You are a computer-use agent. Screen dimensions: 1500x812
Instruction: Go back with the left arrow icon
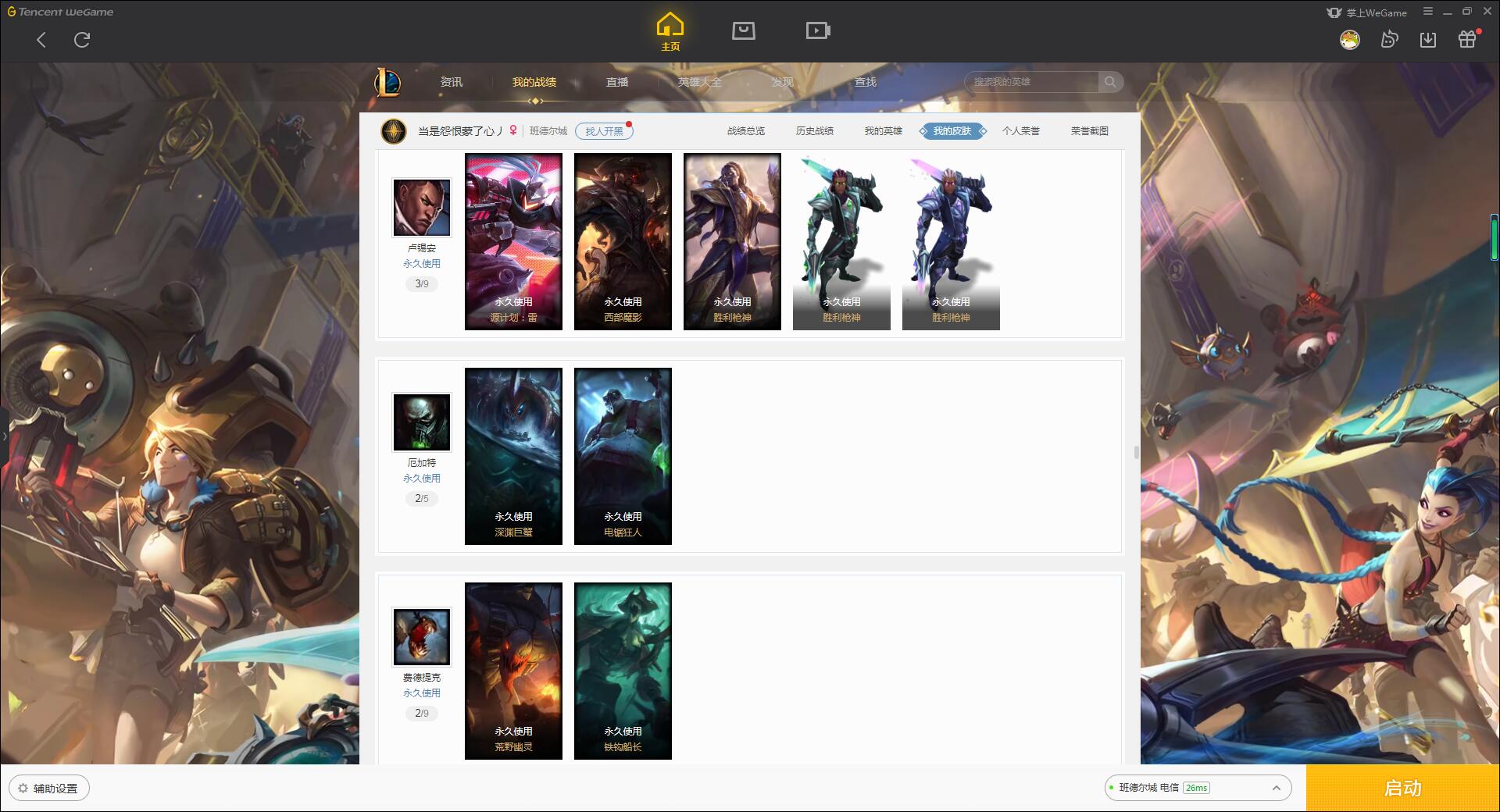point(41,40)
